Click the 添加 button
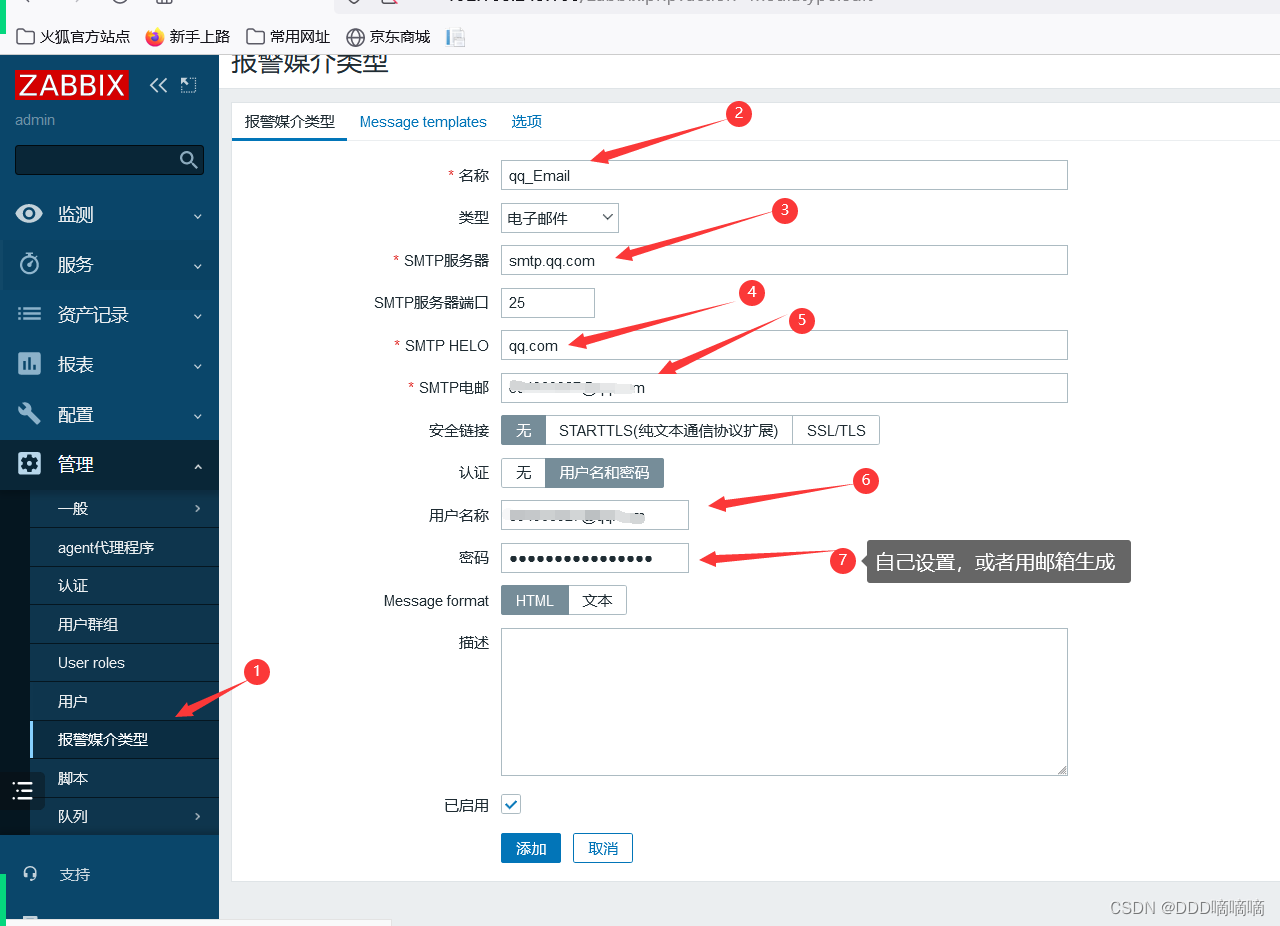 point(531,848)
